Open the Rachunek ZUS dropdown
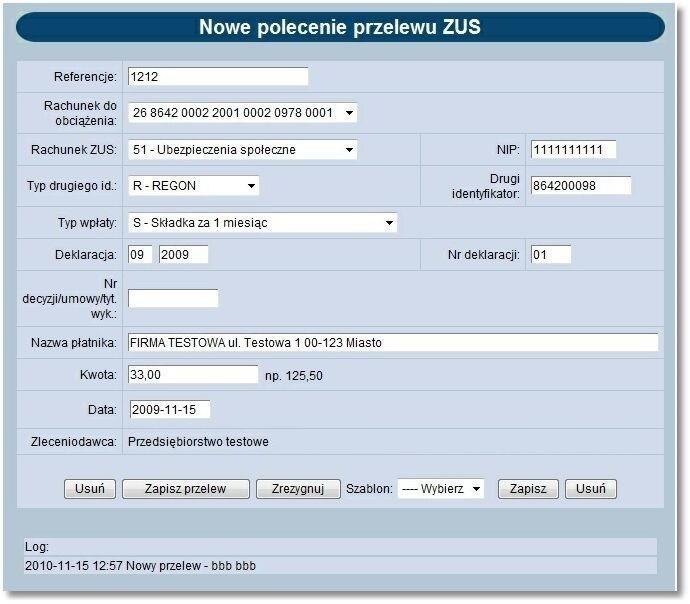This screenshot has height=604, width=690. tap(242, 150)
